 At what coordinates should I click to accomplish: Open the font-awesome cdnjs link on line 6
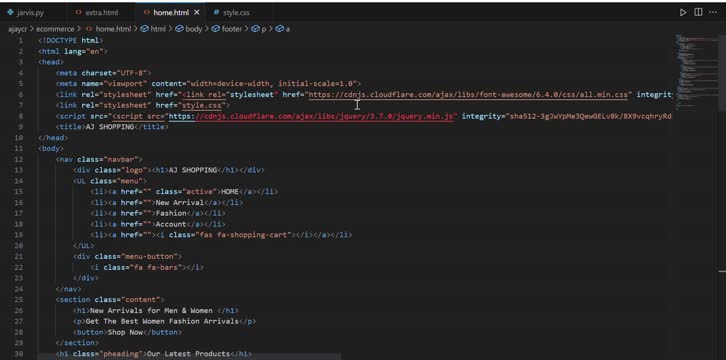pos(469,94)
